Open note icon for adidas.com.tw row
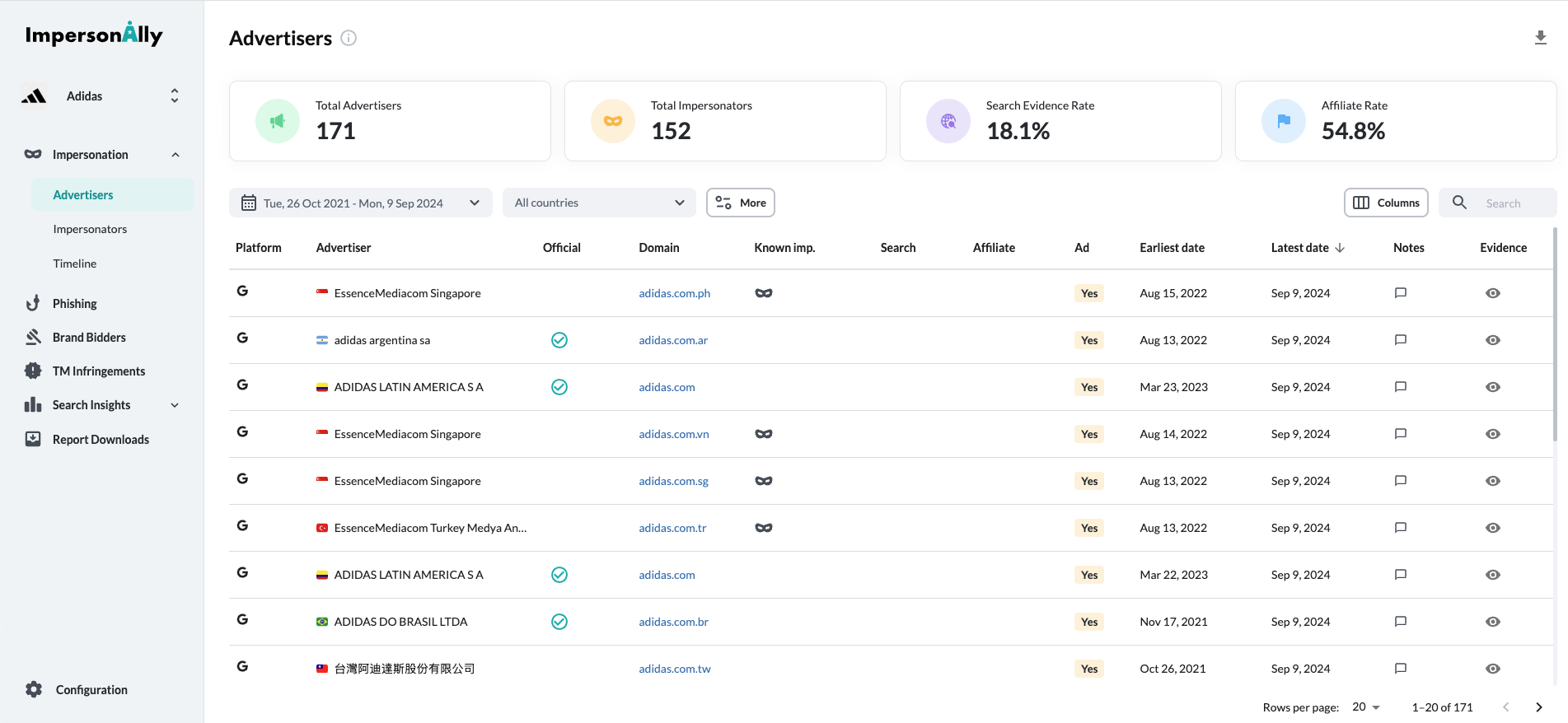Image resolution: width=1568 pixels, height=723 pixels. coord(1400,669)
